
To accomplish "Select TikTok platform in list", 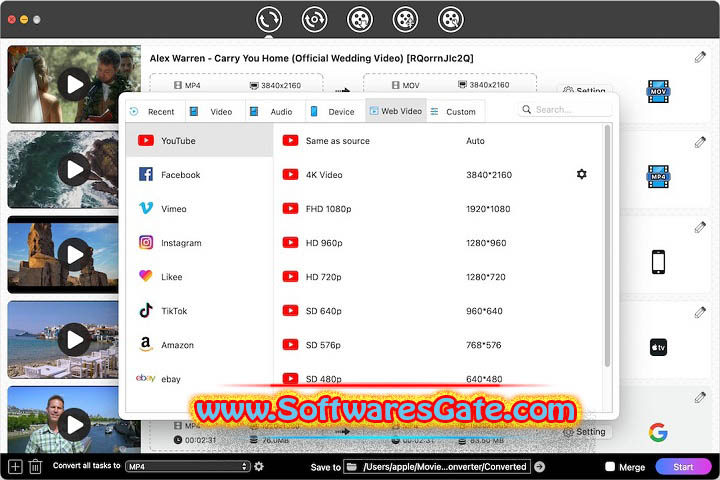I will [x=199, y=311].
